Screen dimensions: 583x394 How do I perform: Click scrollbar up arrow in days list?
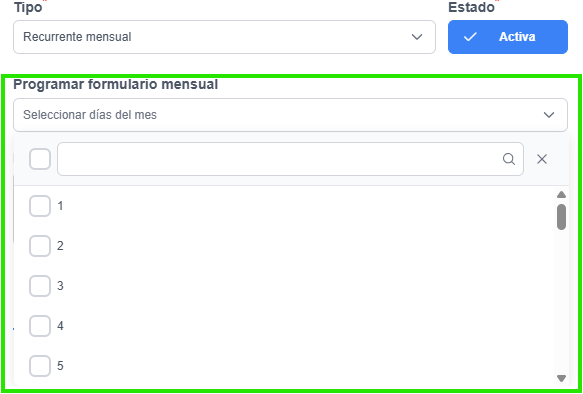click(x=561, y=194)
